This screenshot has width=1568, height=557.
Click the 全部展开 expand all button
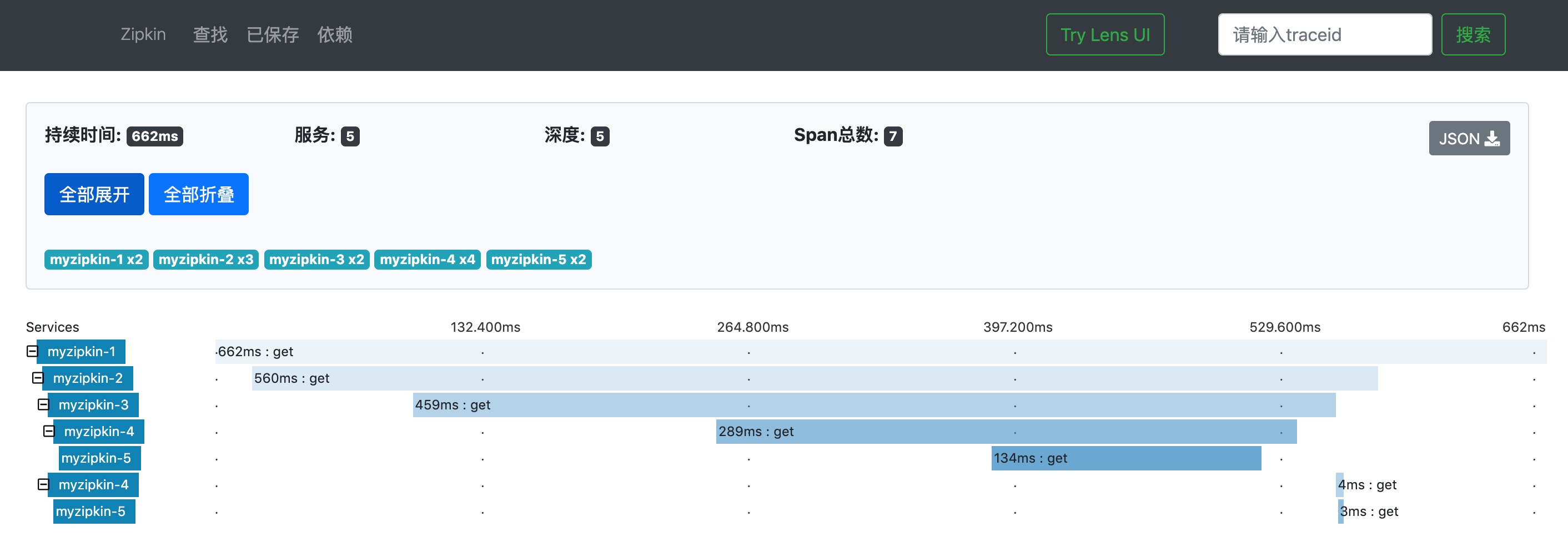coord(94,195)
